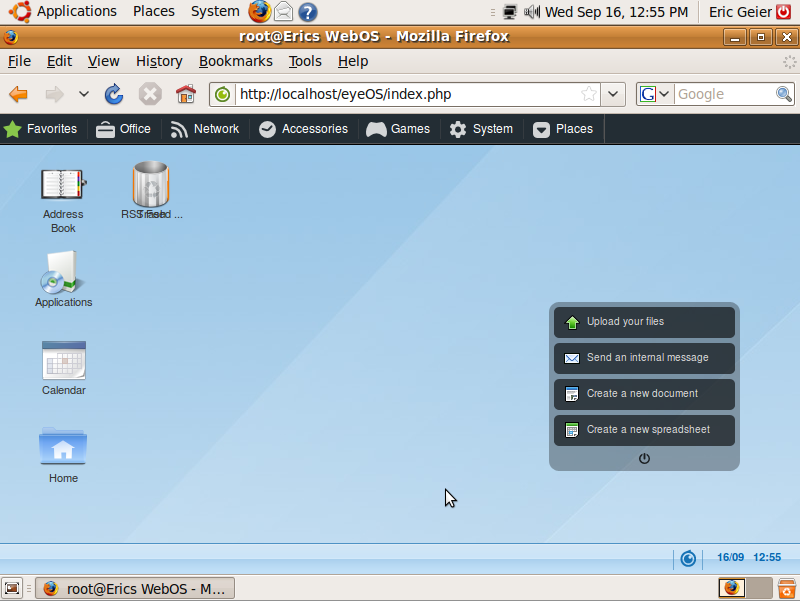Click the stop loading icon
Viewport: 800px width, 601px height.
150,94
